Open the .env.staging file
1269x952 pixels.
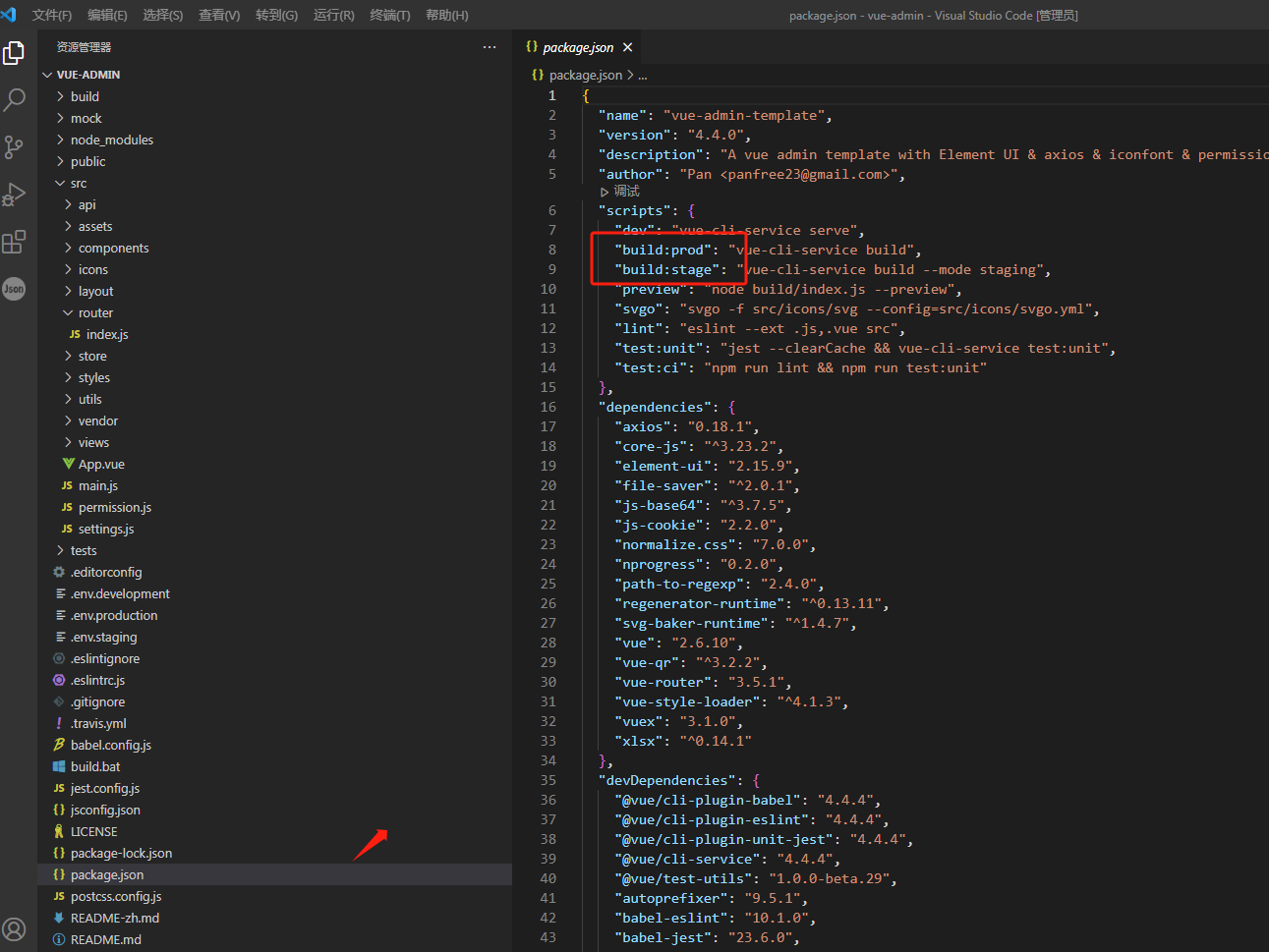pyautogui.click(x=275, y=637)
